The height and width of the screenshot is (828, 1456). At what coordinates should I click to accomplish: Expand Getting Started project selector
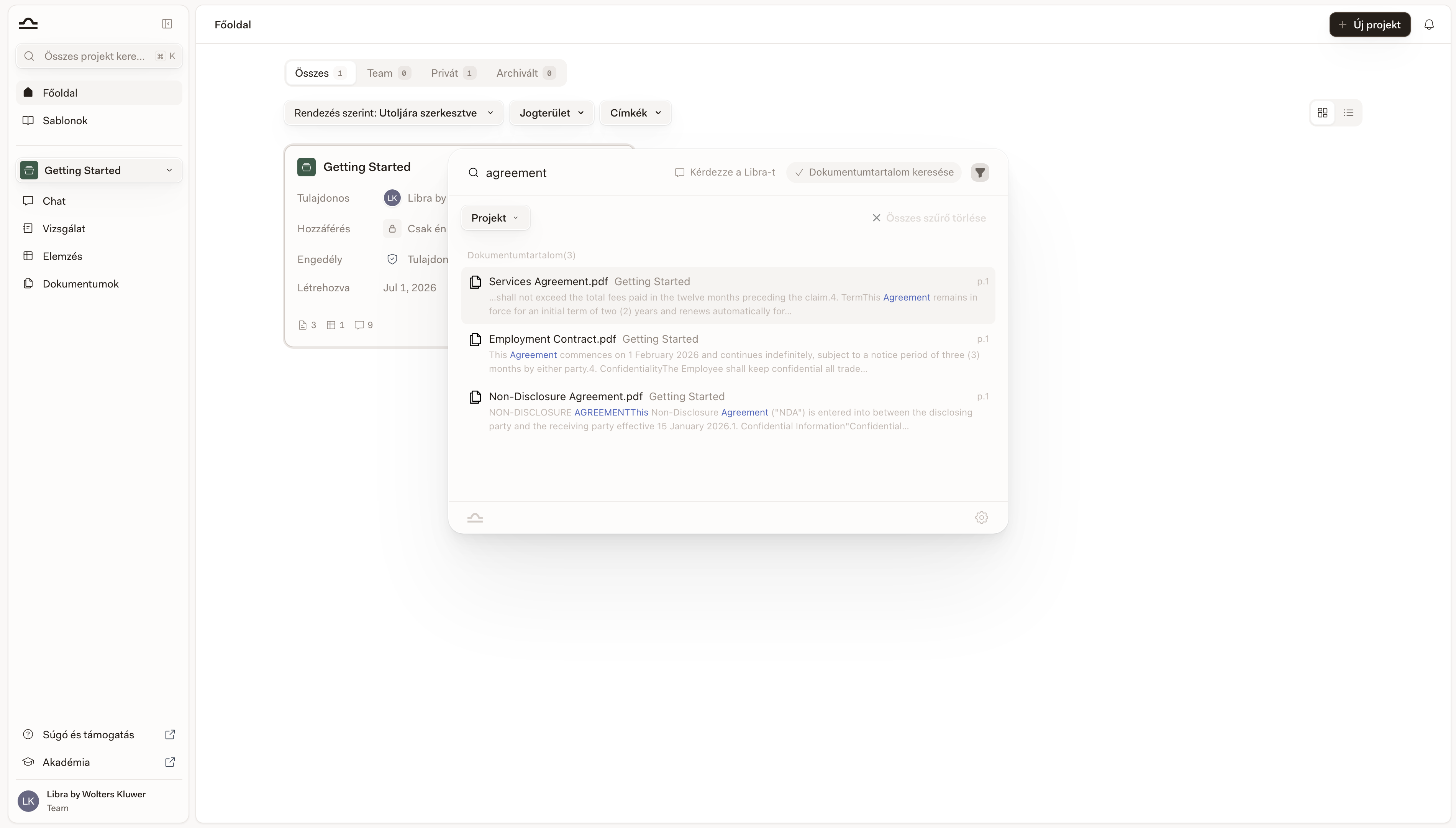coord(99,170)
